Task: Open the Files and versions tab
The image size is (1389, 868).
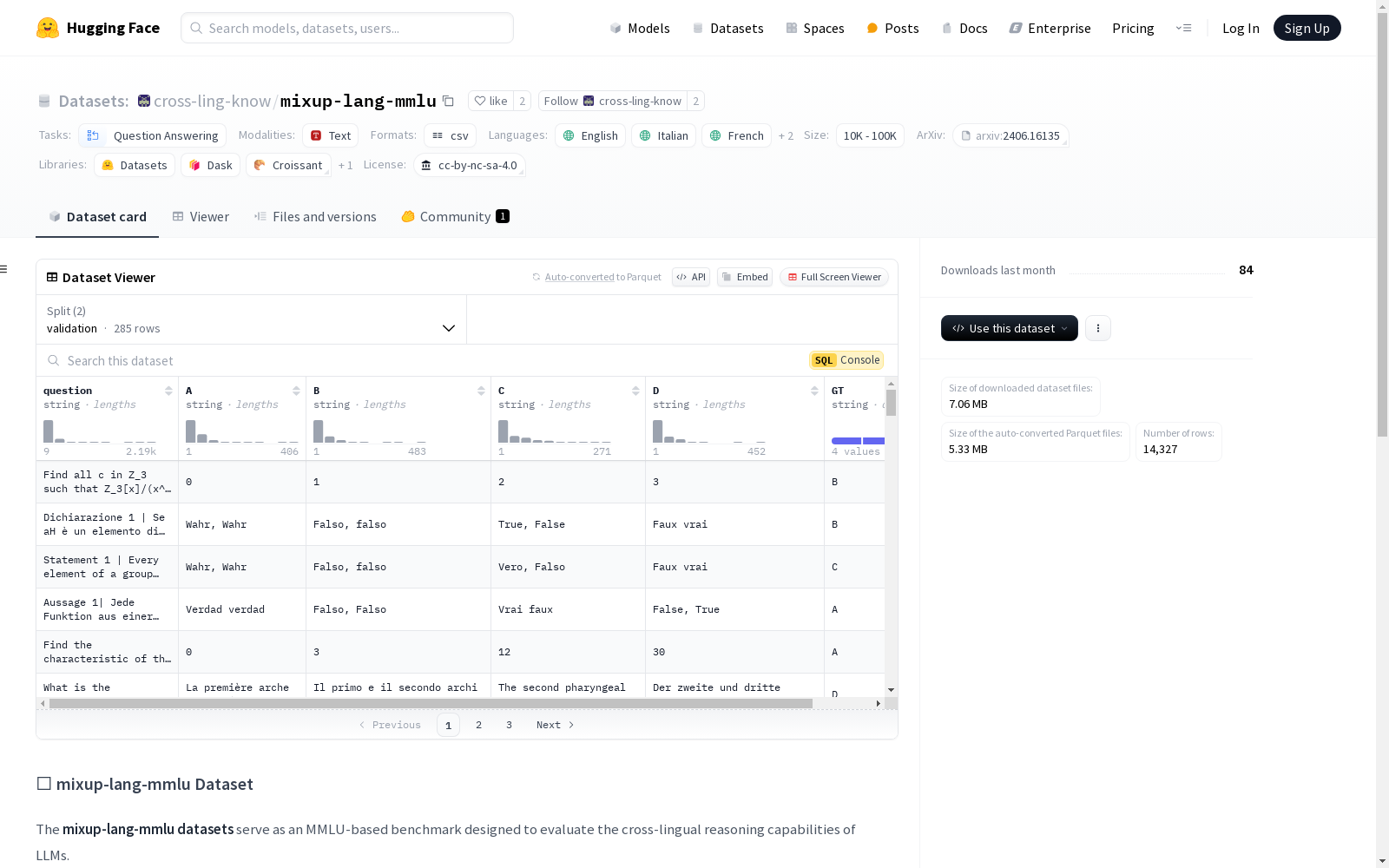Action: click(315, 217)
